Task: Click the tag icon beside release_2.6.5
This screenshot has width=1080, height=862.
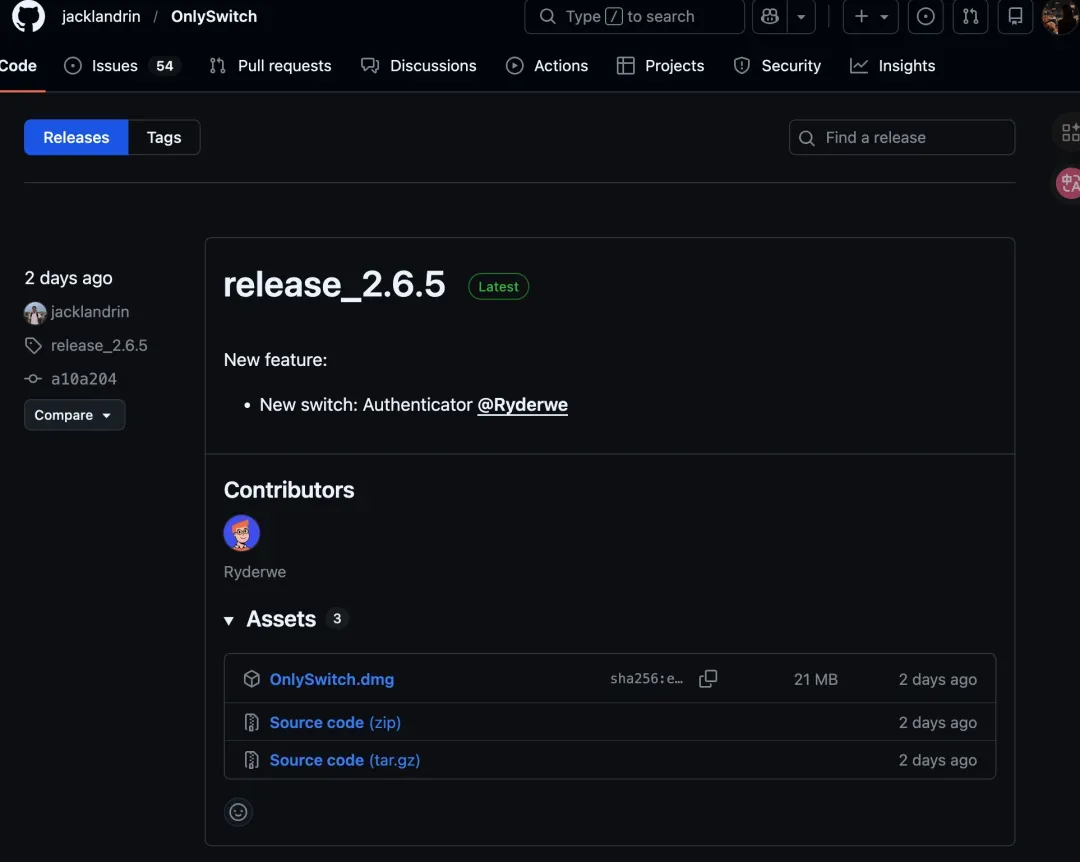Action: [x=33, y=345]
